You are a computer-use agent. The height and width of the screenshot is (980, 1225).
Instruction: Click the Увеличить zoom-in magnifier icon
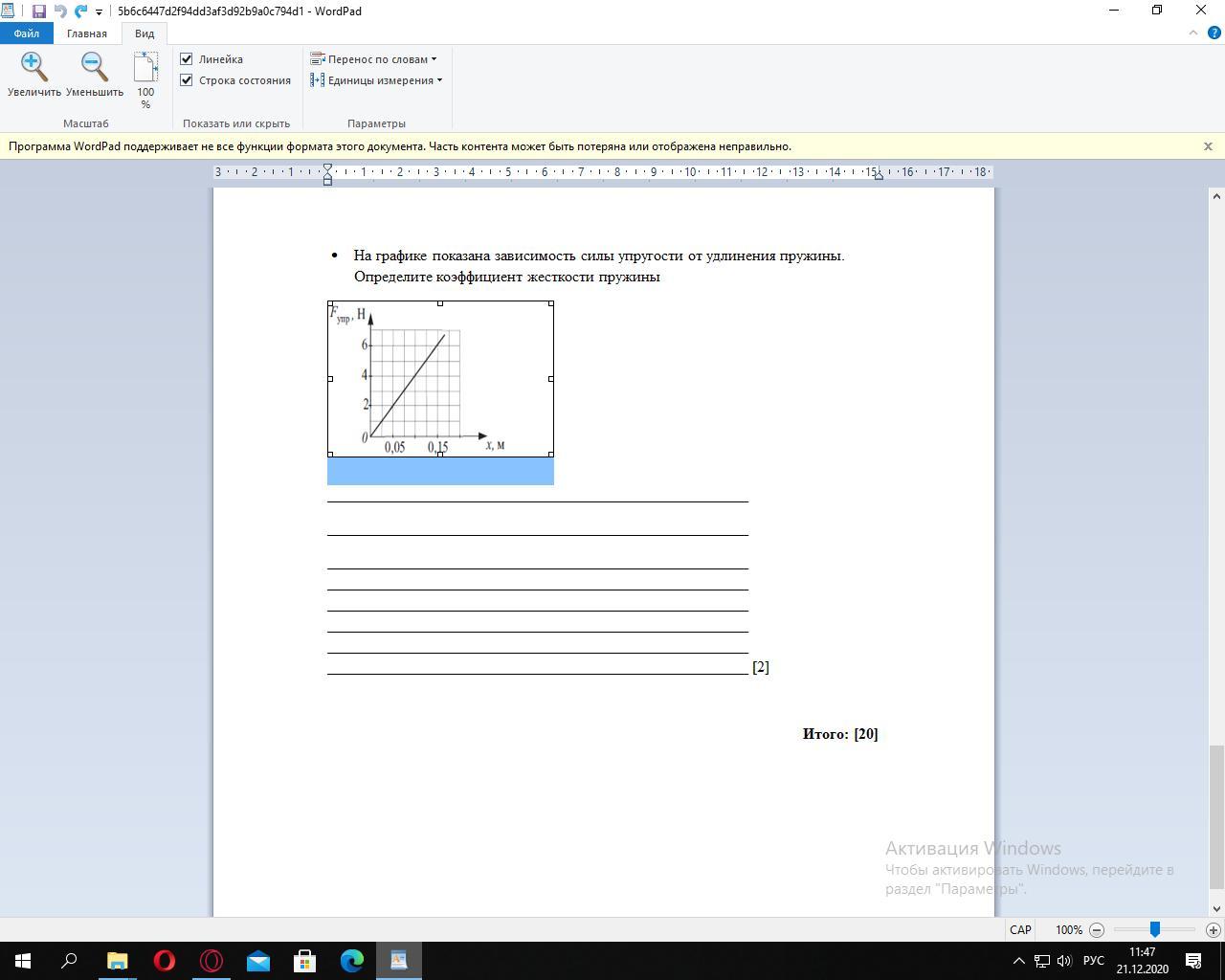click(34, 67)
